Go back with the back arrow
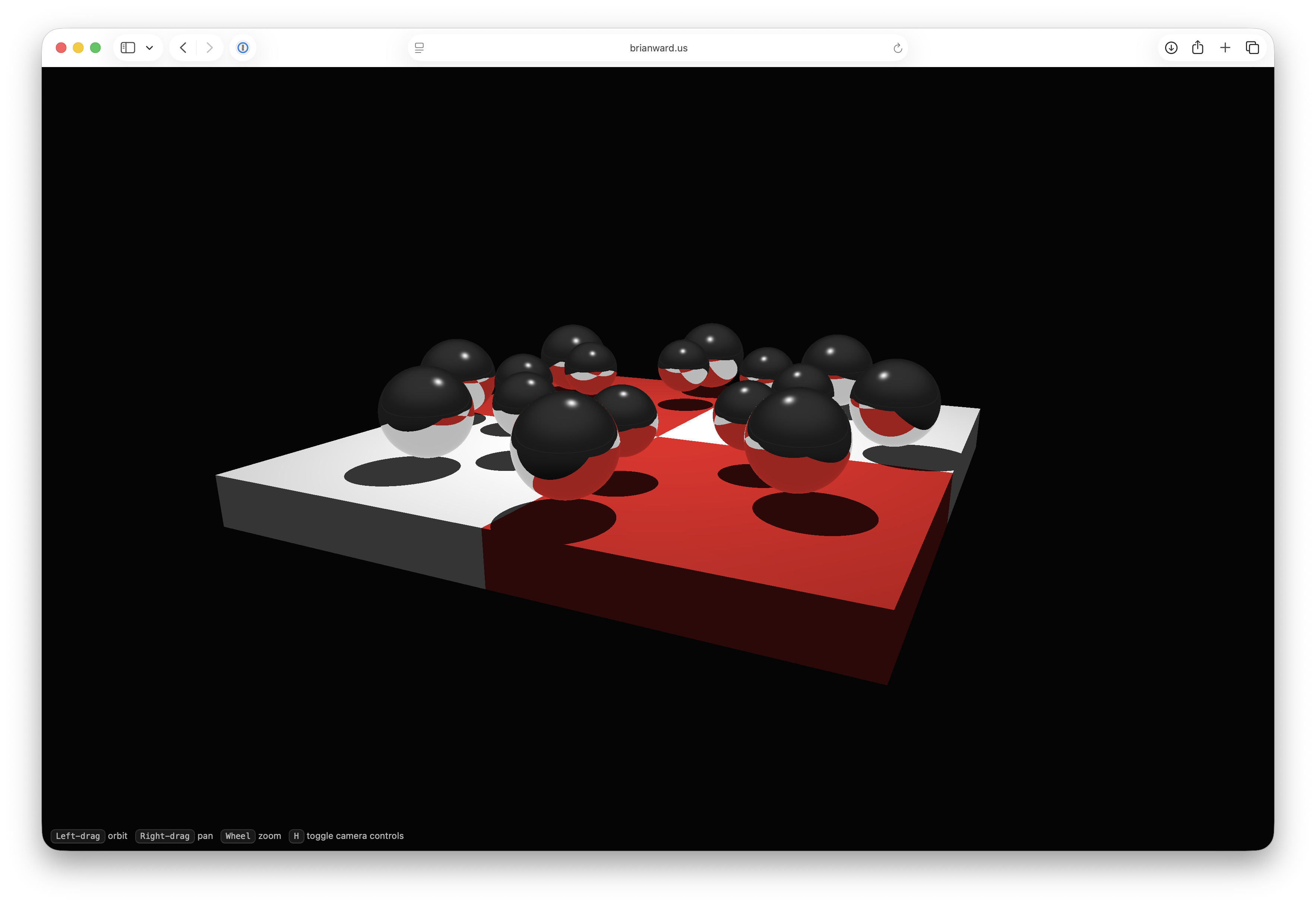This screenshot has height=906, width=1316. click(x=183, y=48)
